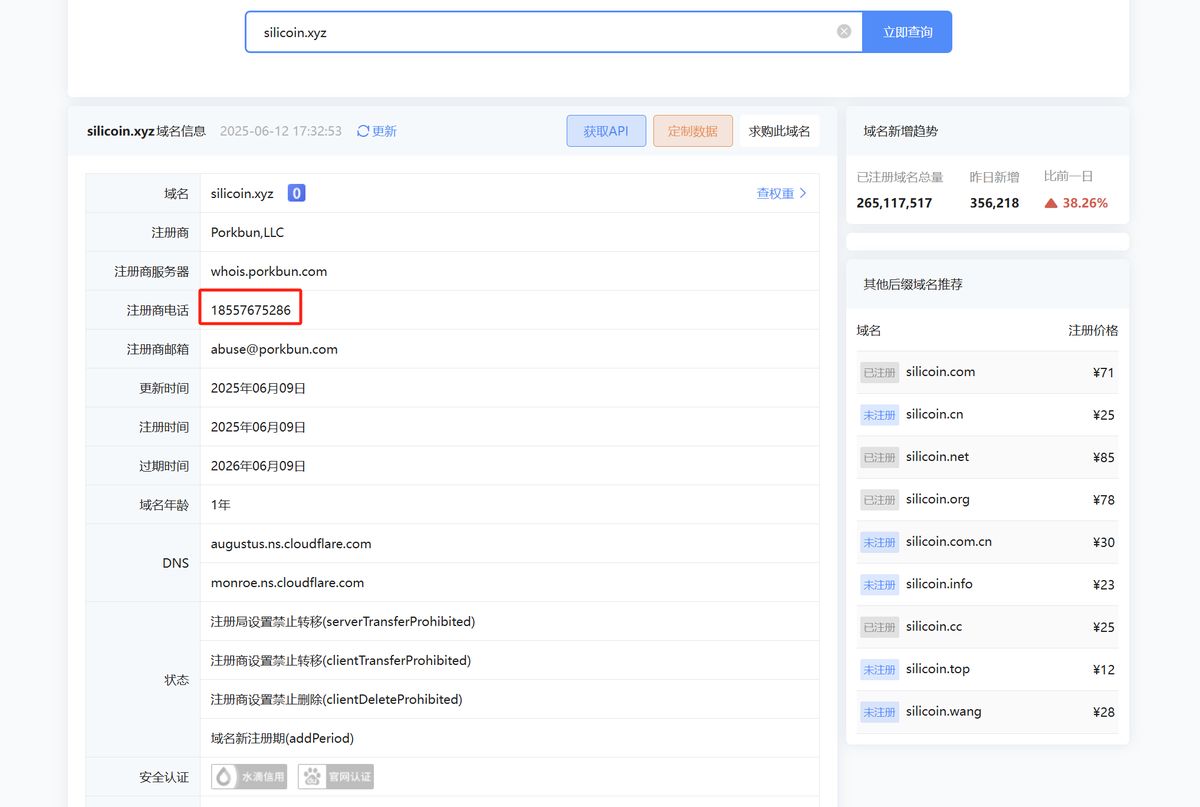Select the timestamp 2025-06-12 17:32:53
The height and width of the screenshot is (807, 1200).
pos(281,131)
